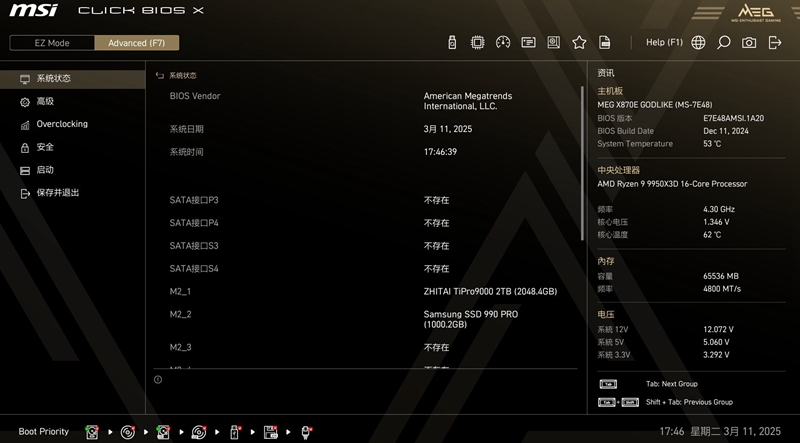
Task: Select 保存并退出 in sidebar
Action: [57, 193]
